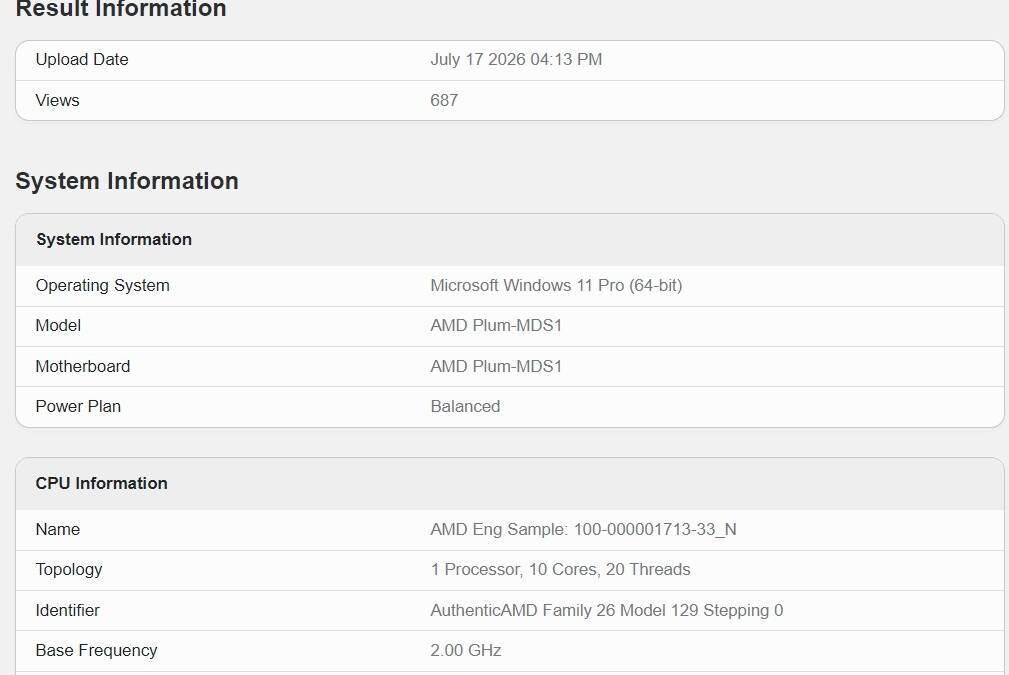Select the Upload Date label
1009x675 pixels.
(x=82, y=59)
